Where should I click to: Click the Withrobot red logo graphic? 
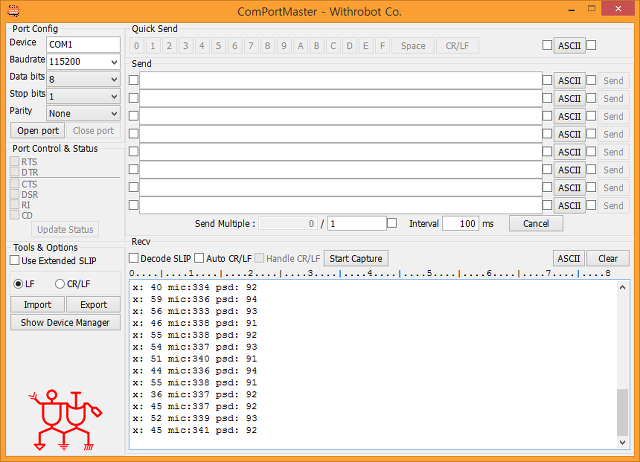click(x=65, y=420)
